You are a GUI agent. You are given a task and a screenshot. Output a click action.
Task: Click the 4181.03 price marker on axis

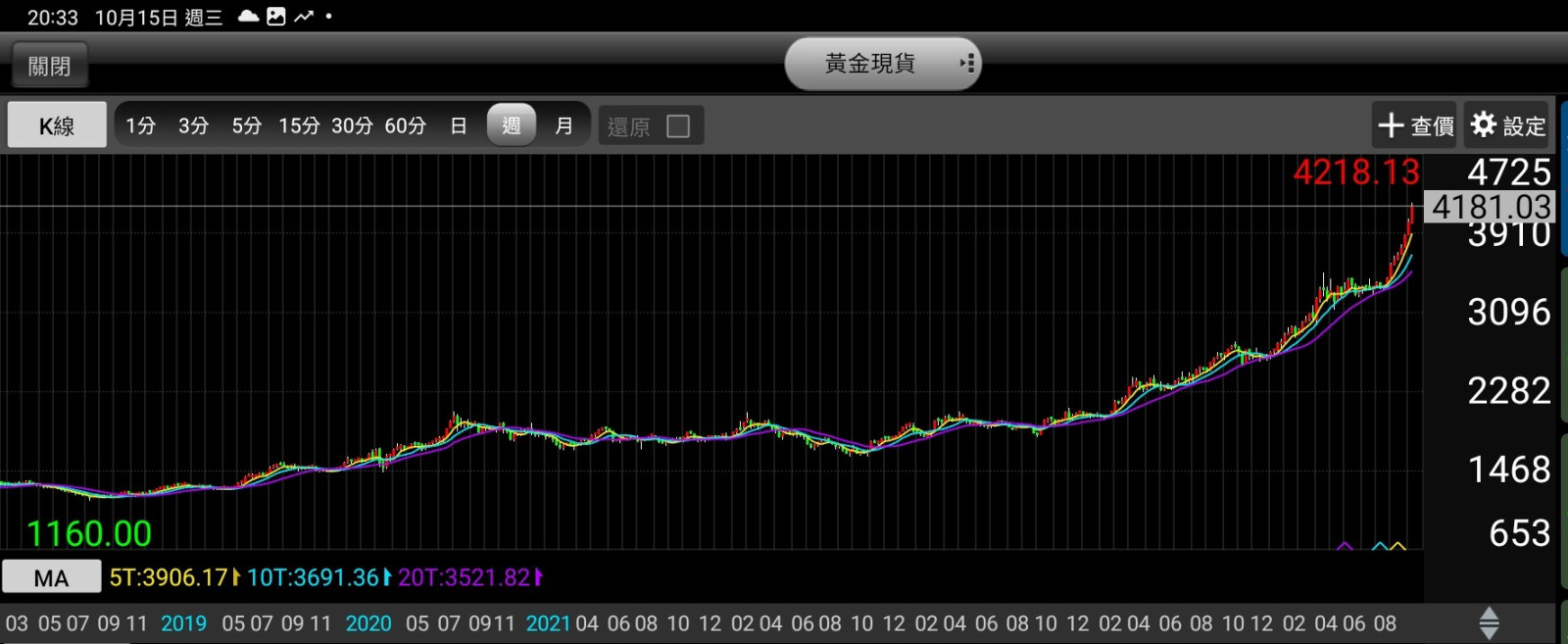click(1491, 207)
